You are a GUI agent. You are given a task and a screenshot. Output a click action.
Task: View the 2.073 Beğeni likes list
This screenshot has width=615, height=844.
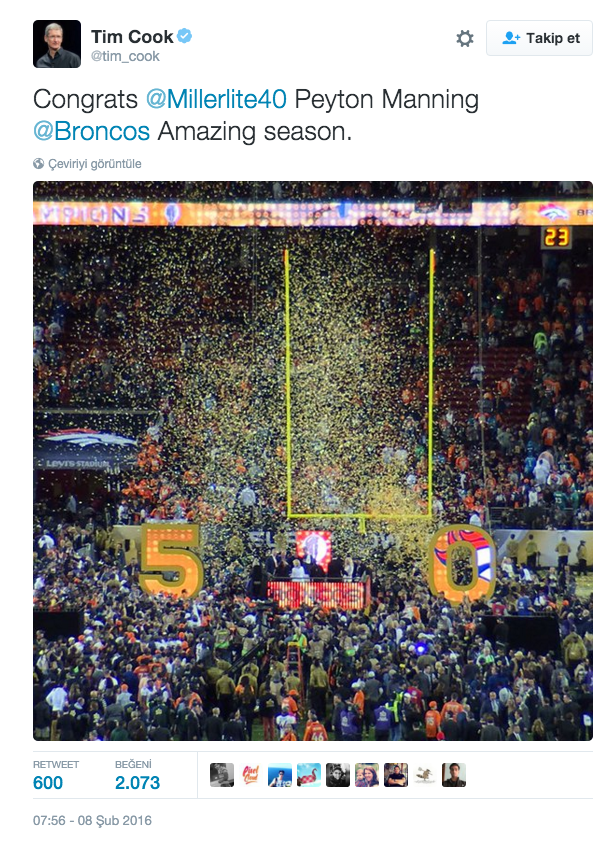click(137, 782)
